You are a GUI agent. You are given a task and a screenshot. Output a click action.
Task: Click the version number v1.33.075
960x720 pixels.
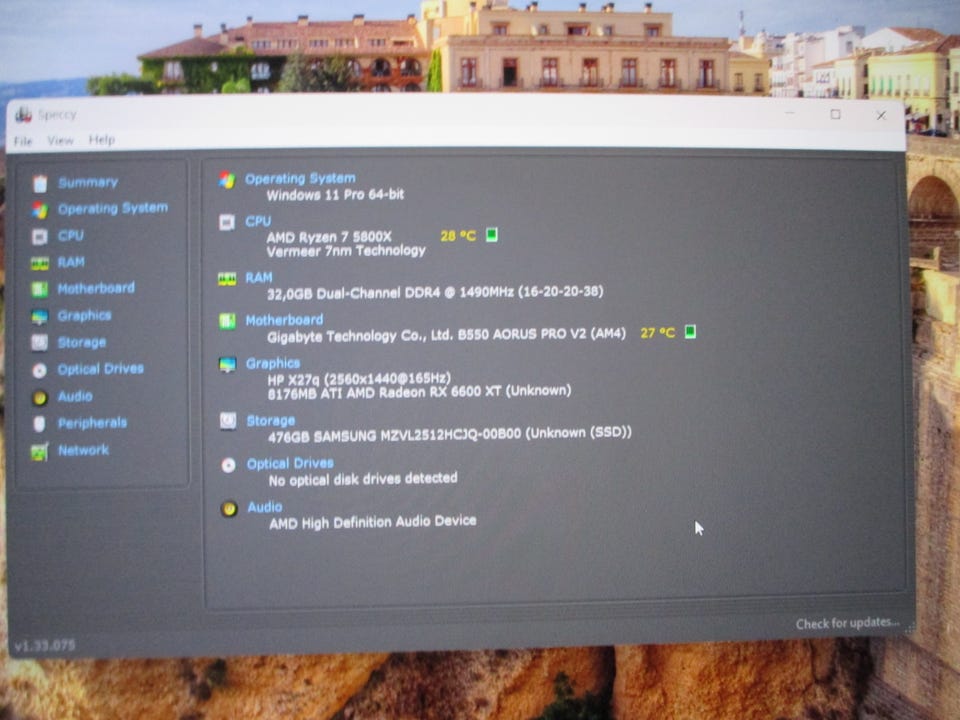click(45, 645)
